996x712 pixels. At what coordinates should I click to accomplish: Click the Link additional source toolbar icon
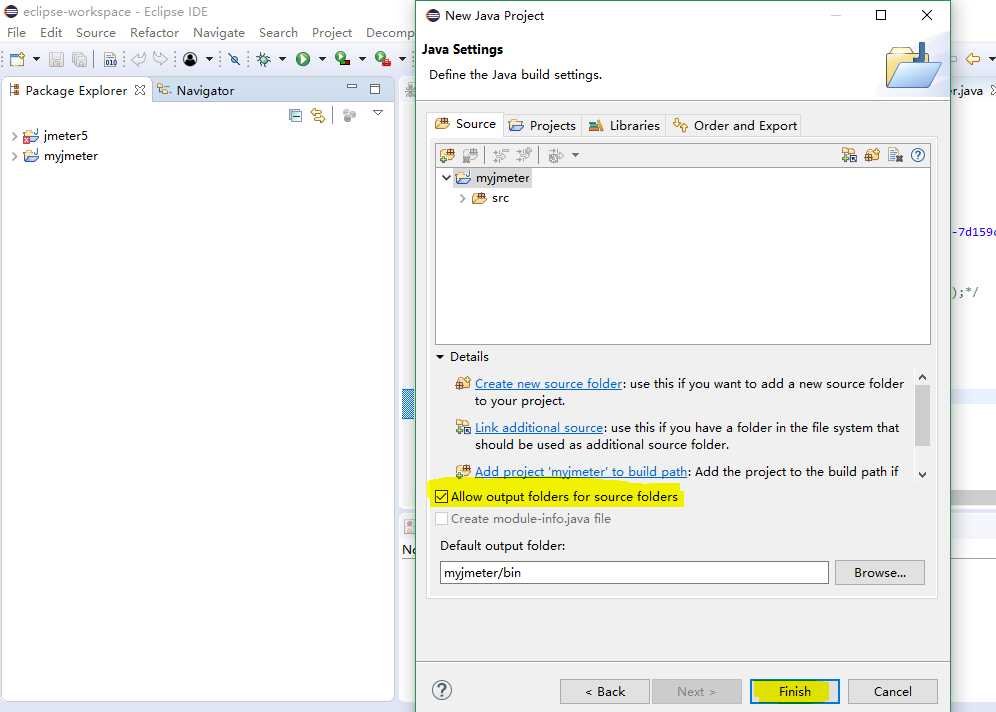[849, 155]
